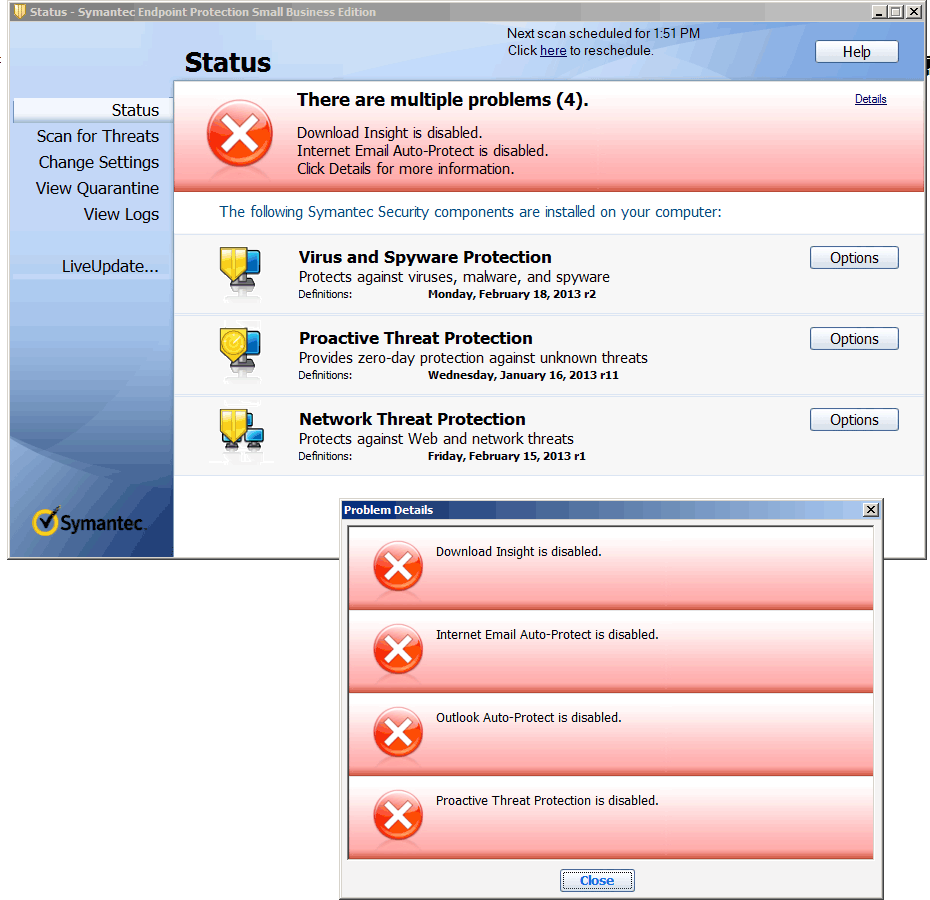This screenshot has width=930, height=900.
Task: Open Scan for Threats in the sidebar
Action: coord(98,136)
